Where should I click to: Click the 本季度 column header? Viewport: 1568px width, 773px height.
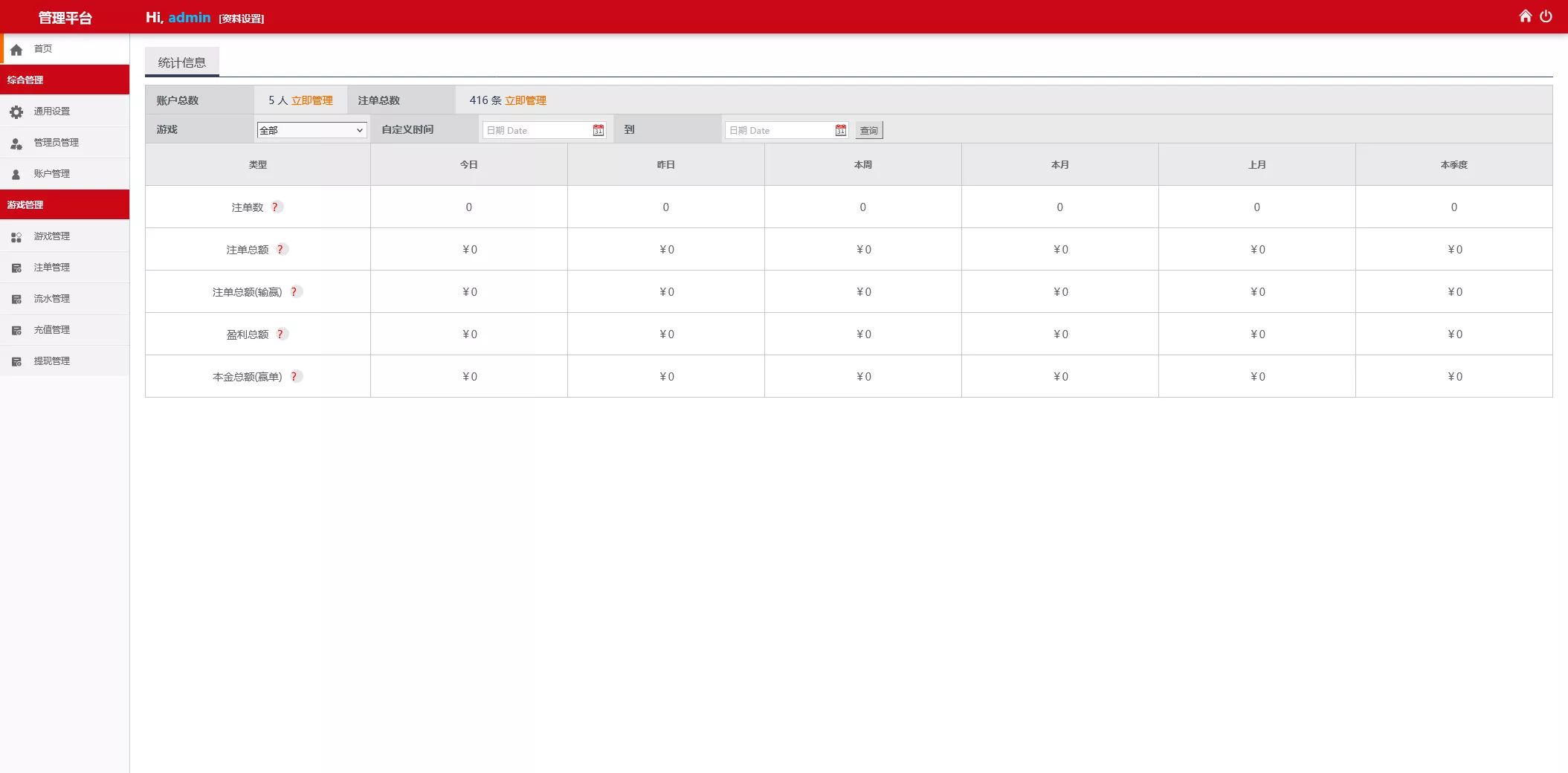[x=1454, y=164]
